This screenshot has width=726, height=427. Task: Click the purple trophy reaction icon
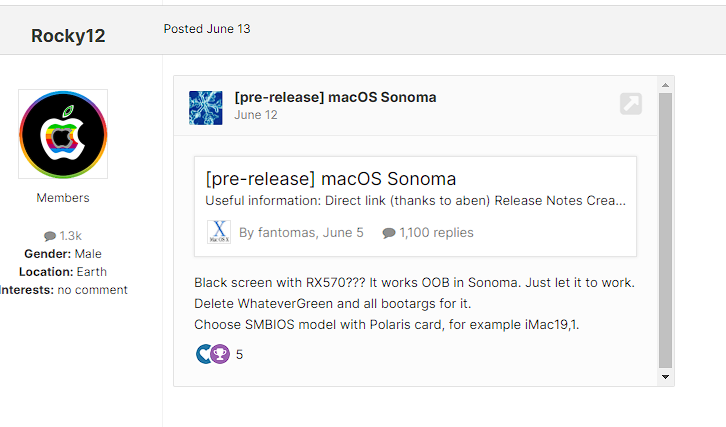(220, 354)
